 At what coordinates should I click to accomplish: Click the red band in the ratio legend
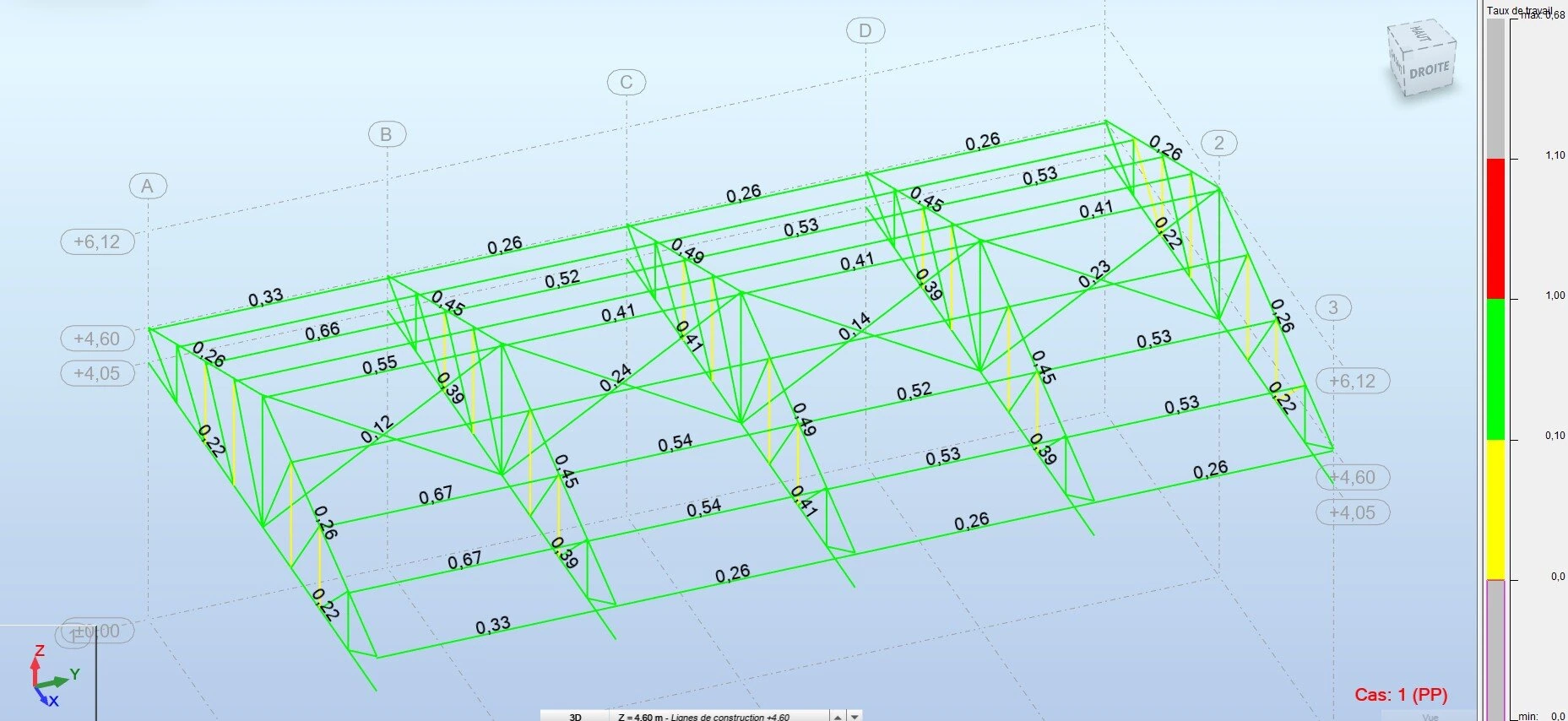tap(1495, 228)
